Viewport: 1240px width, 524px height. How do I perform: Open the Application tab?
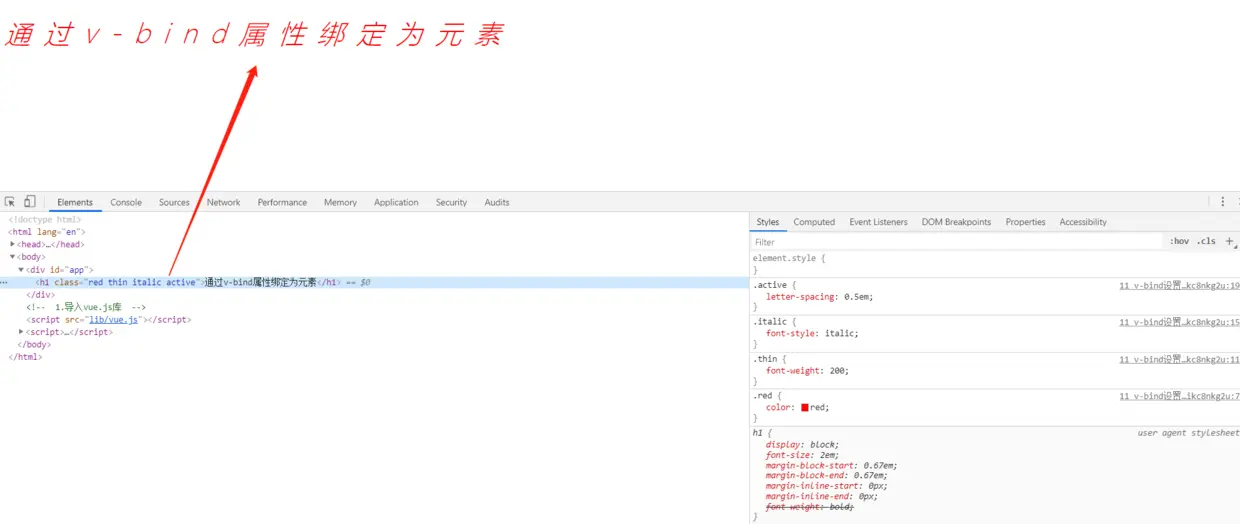pos(396,202)
